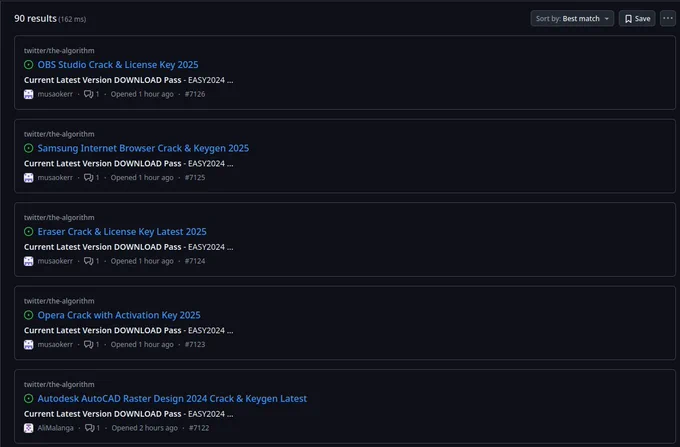Click the #7126 issue number
Image resolution: width=680 pixels, height=447 pixels.
[x=195, y=94]
